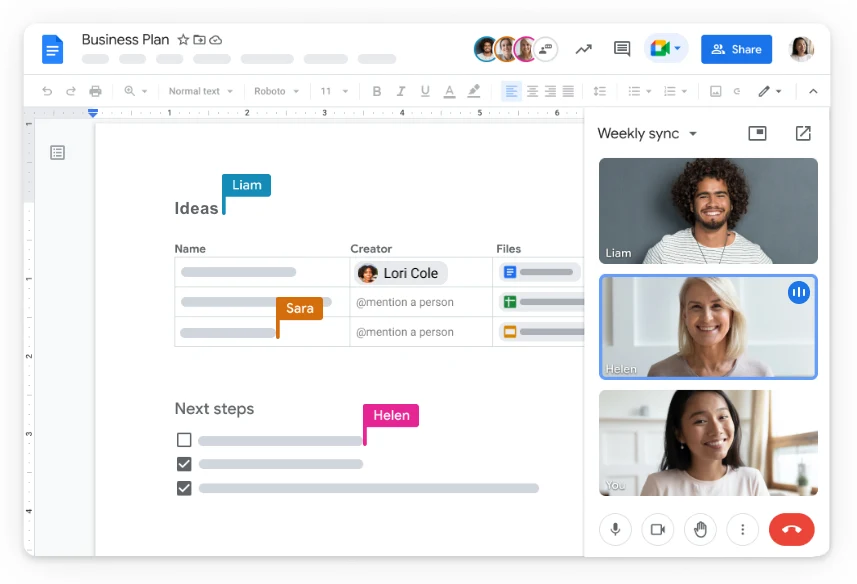Screen dimensions: 857x584
Task: Collapse the toolbar with up chevron
Action: coord(813,91)
